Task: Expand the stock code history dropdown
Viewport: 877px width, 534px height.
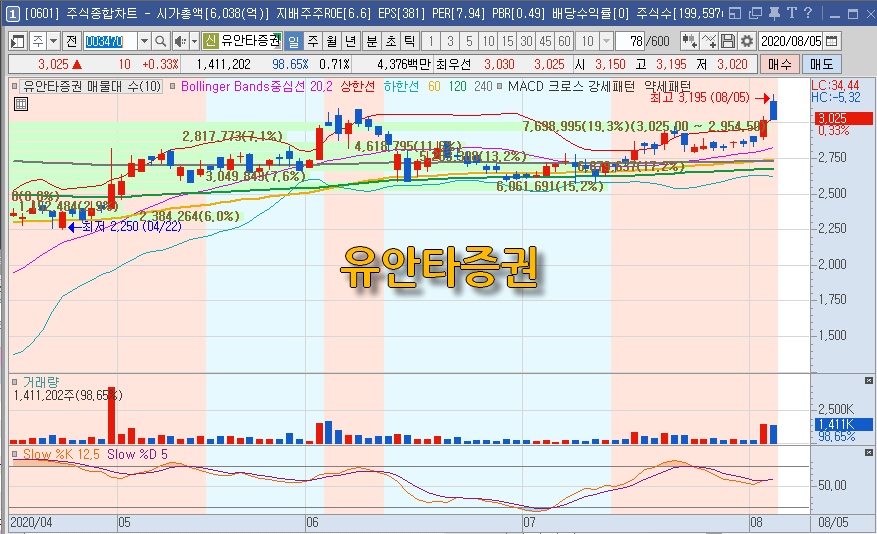Action: point(144,41)
